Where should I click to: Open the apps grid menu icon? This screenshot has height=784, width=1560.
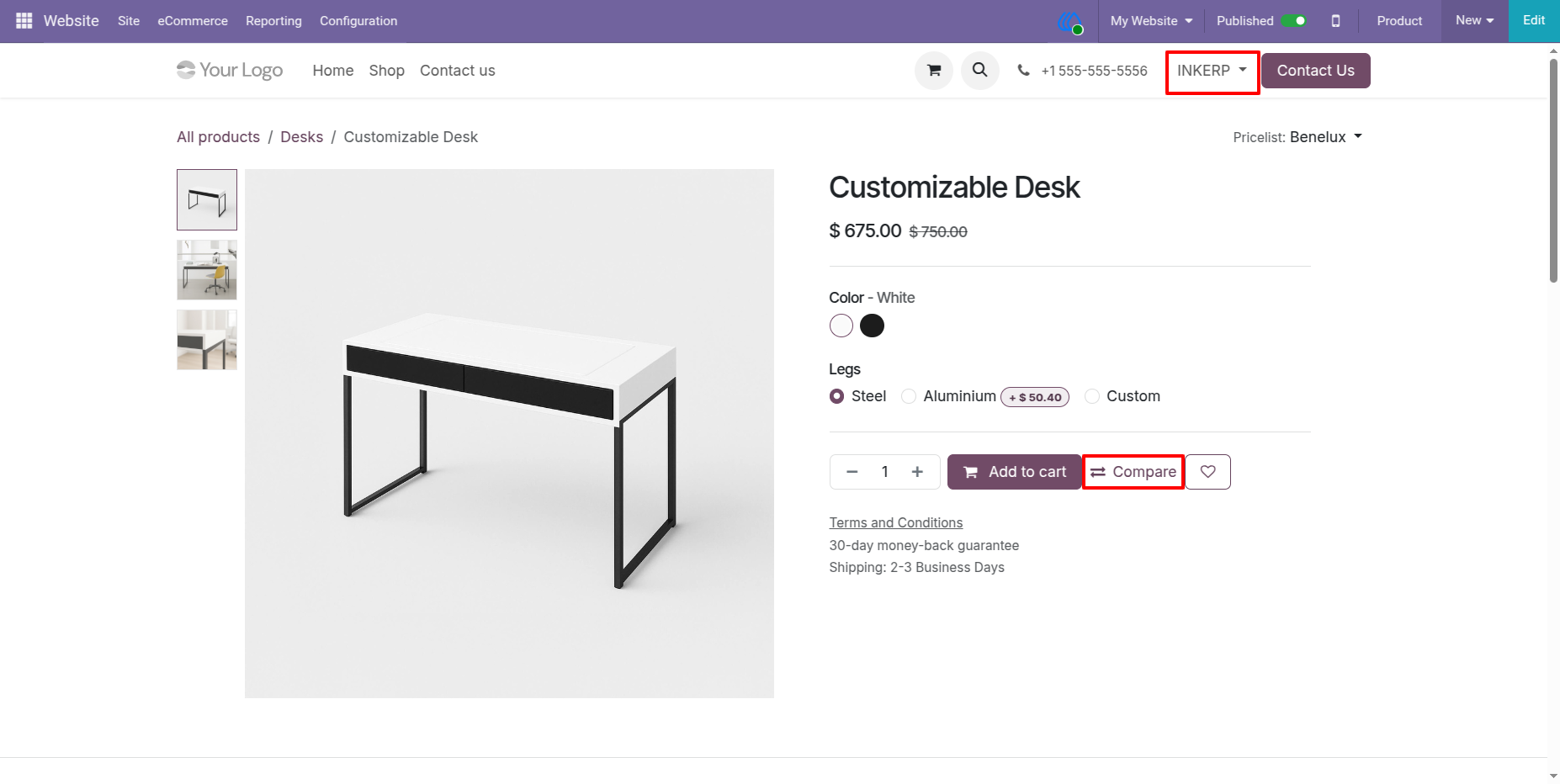(x=24, y=20)
